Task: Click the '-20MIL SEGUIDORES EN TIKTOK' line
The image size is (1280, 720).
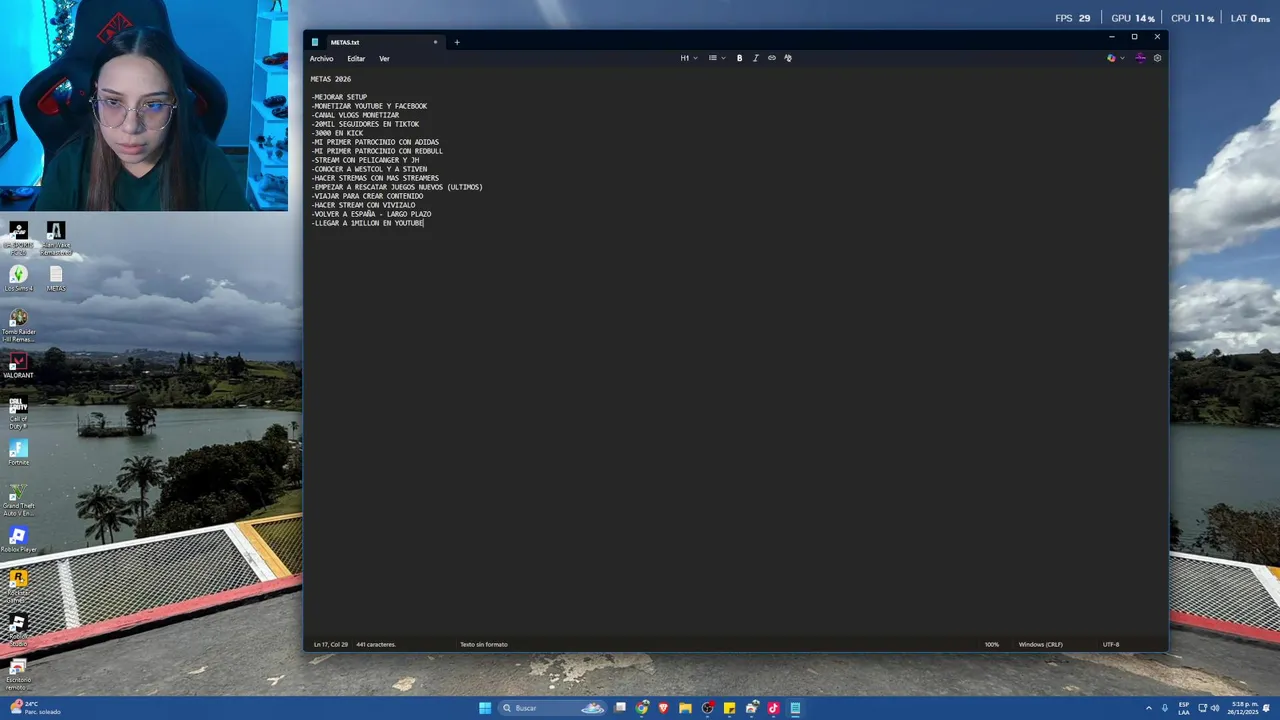Action: [x=365, y=124]
